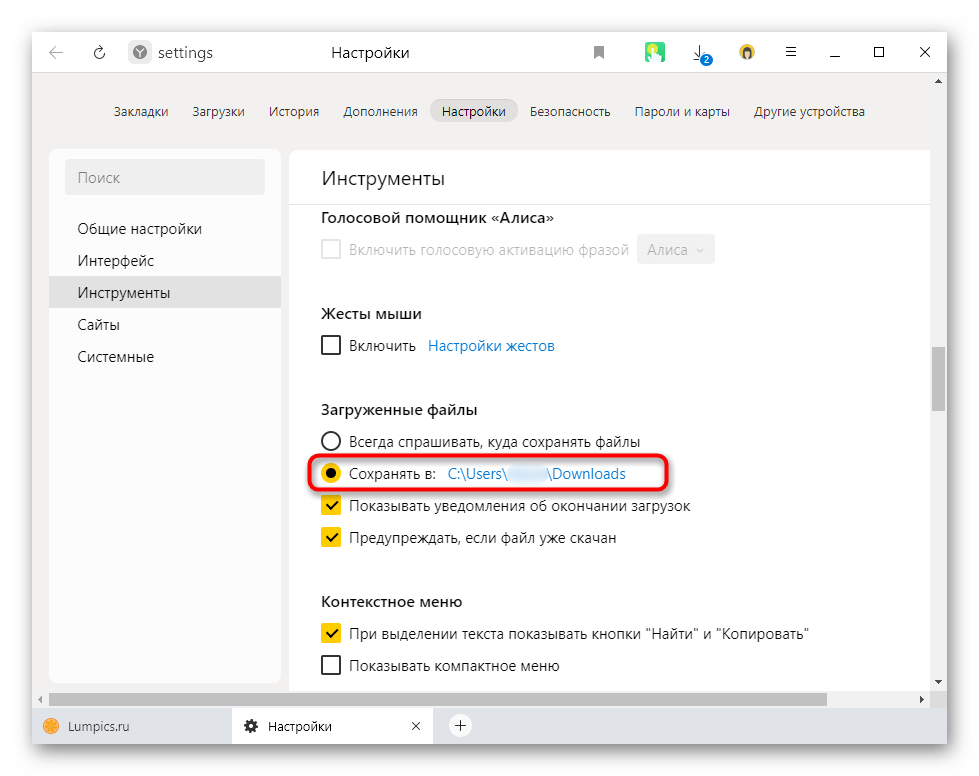Toggle Предупреждать, если файл уже скачан
Viewport: 979px width, 776px height.
click(331, 538)
